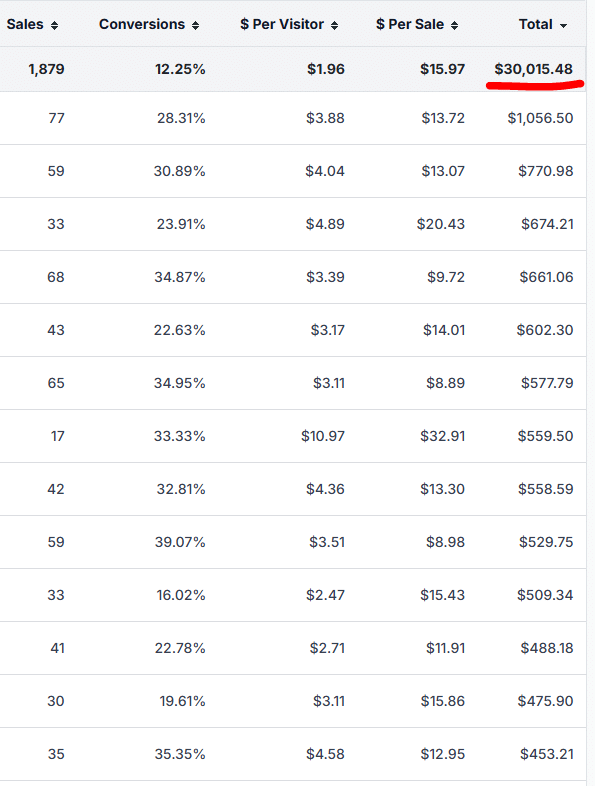Select the $ Per Sale column header
The image size is (595, 786).
(x=410, y=24)
